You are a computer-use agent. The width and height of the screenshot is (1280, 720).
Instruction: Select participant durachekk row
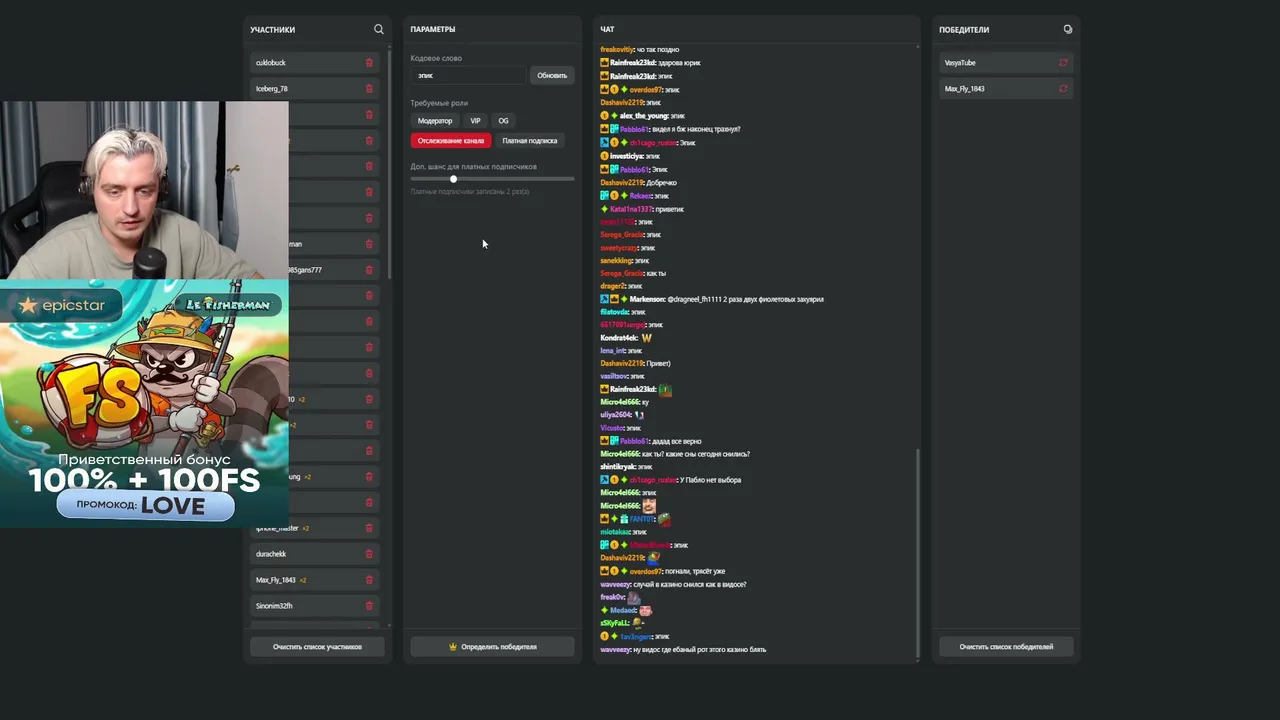point(315,554)
